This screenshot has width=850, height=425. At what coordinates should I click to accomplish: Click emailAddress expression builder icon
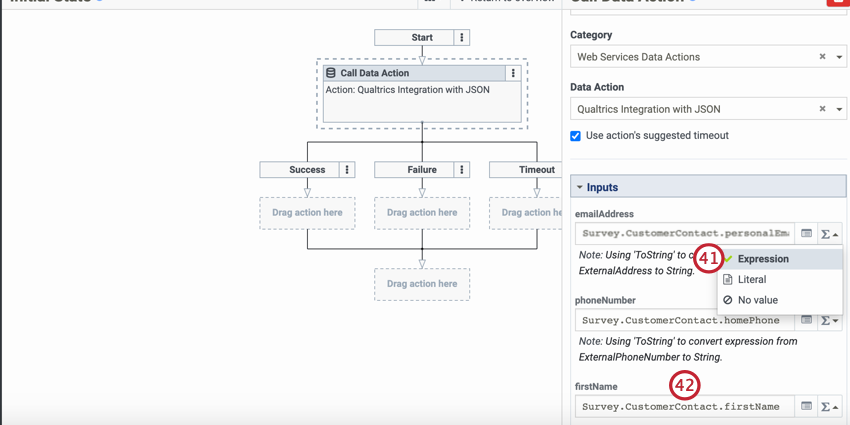pos(807,234)
